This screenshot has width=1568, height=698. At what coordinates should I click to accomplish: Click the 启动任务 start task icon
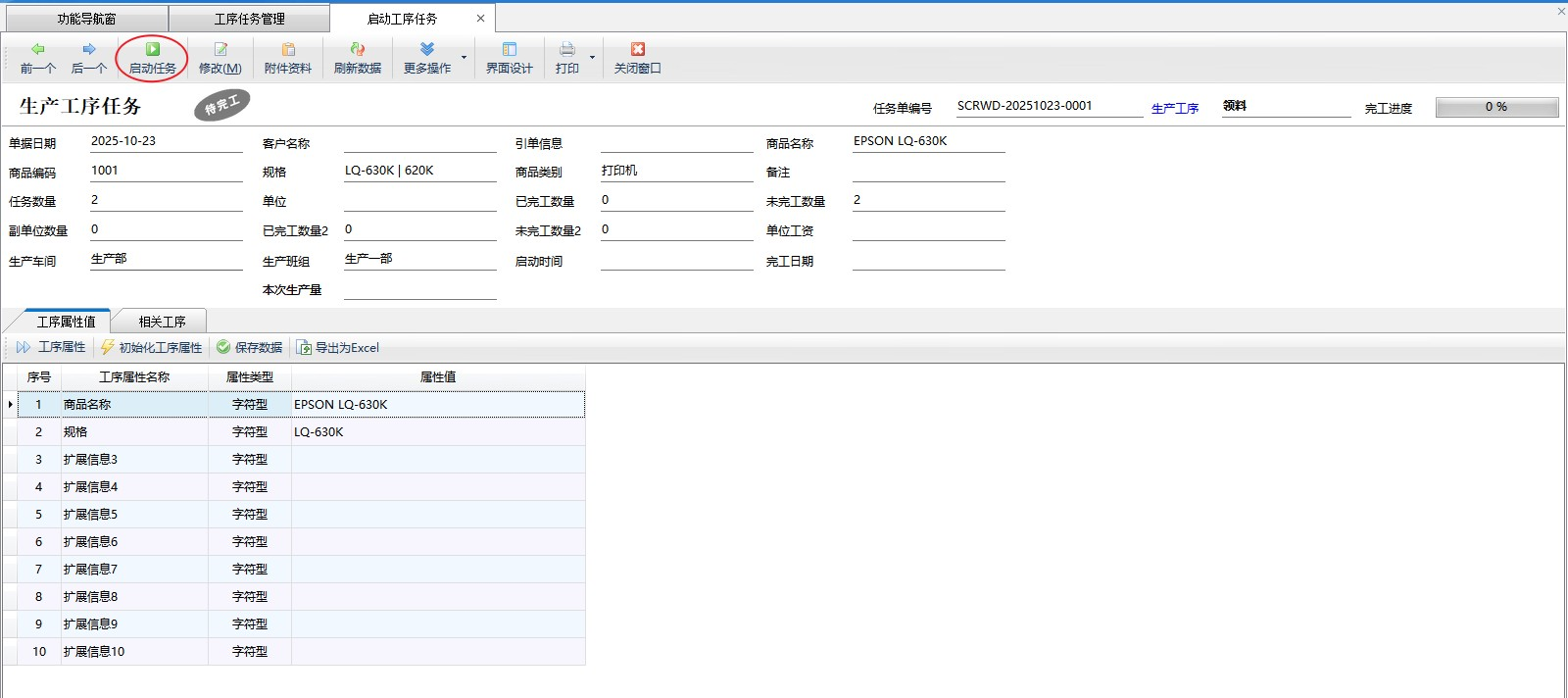tap(153, 49)
